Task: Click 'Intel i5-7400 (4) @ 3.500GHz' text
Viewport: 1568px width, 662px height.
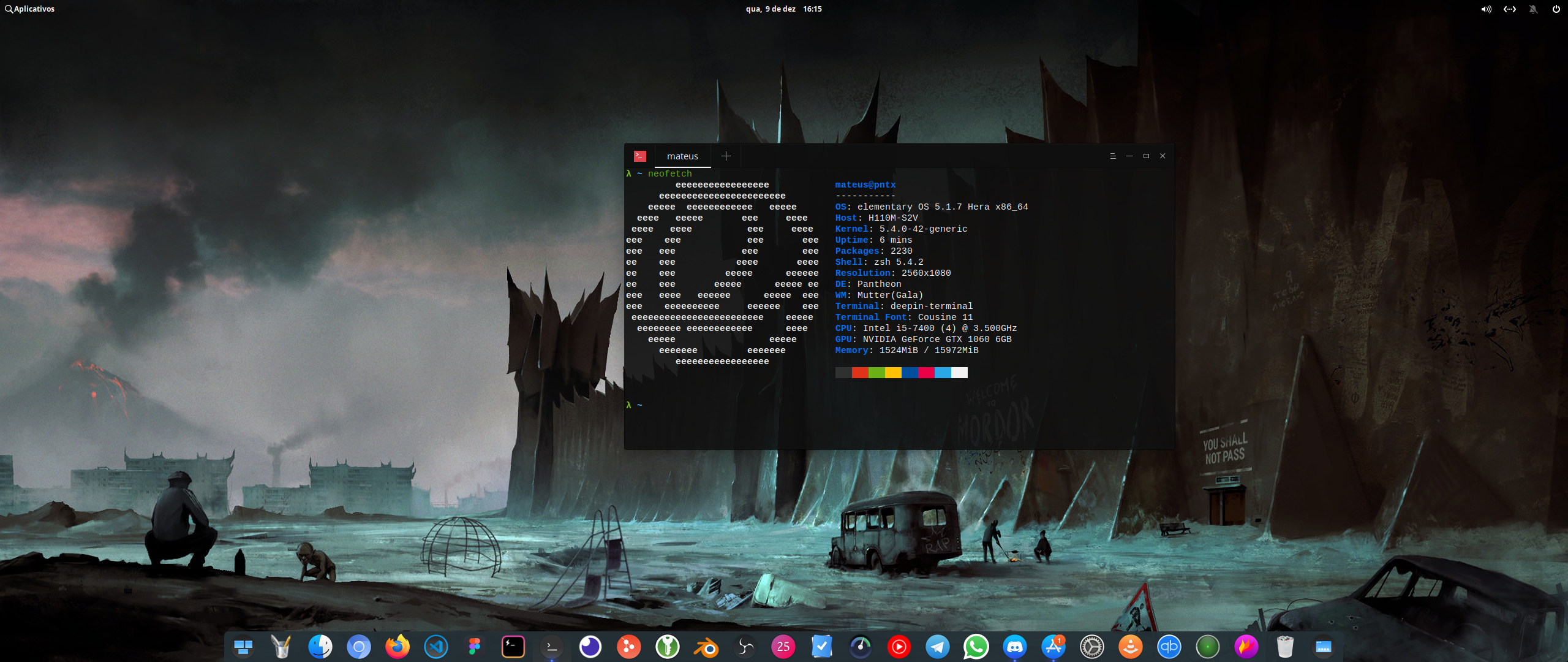Action: point(940,329)
